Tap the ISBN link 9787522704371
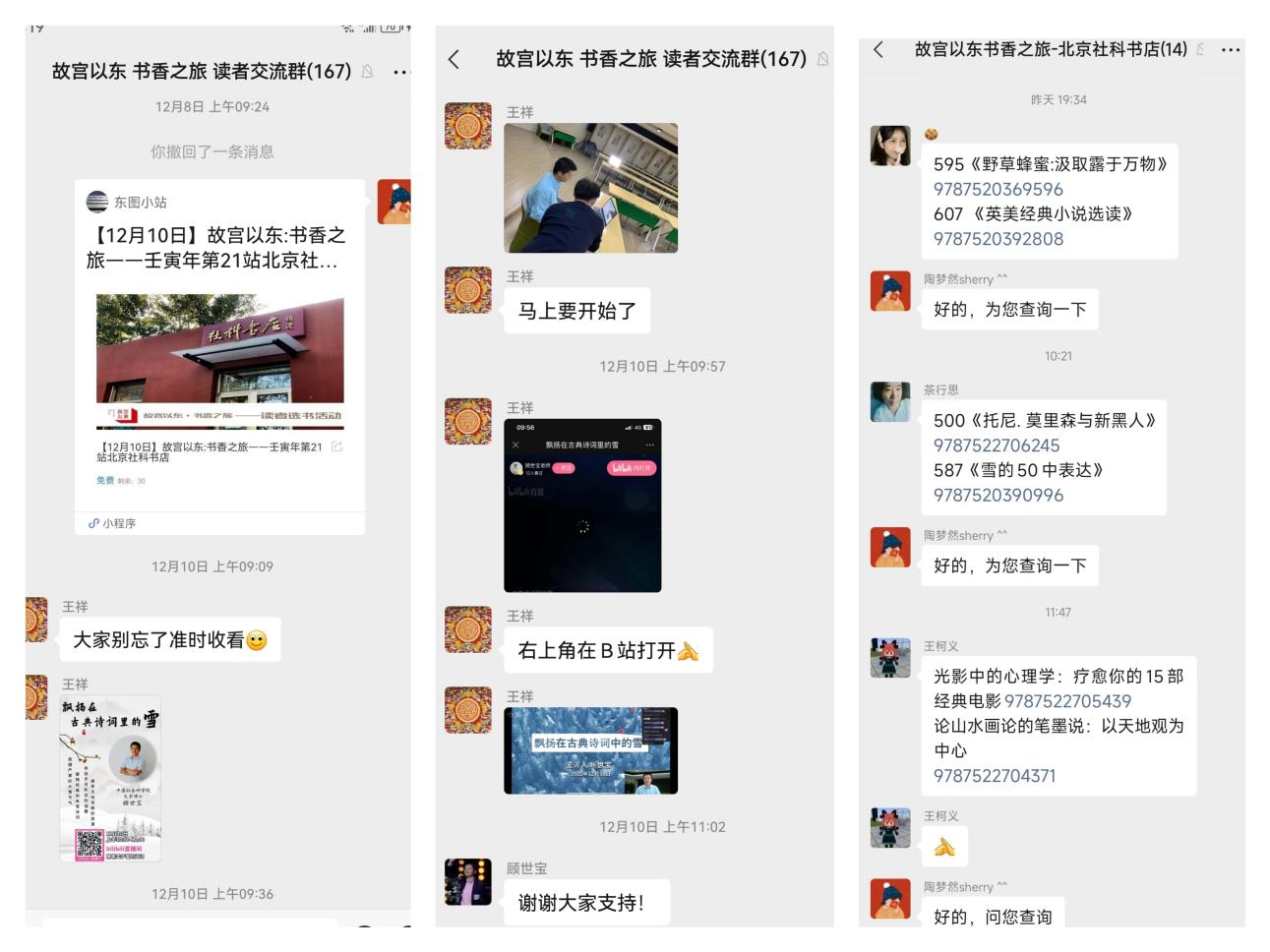The height and width of the screenshot is (952, 1270). click(995, 775)
